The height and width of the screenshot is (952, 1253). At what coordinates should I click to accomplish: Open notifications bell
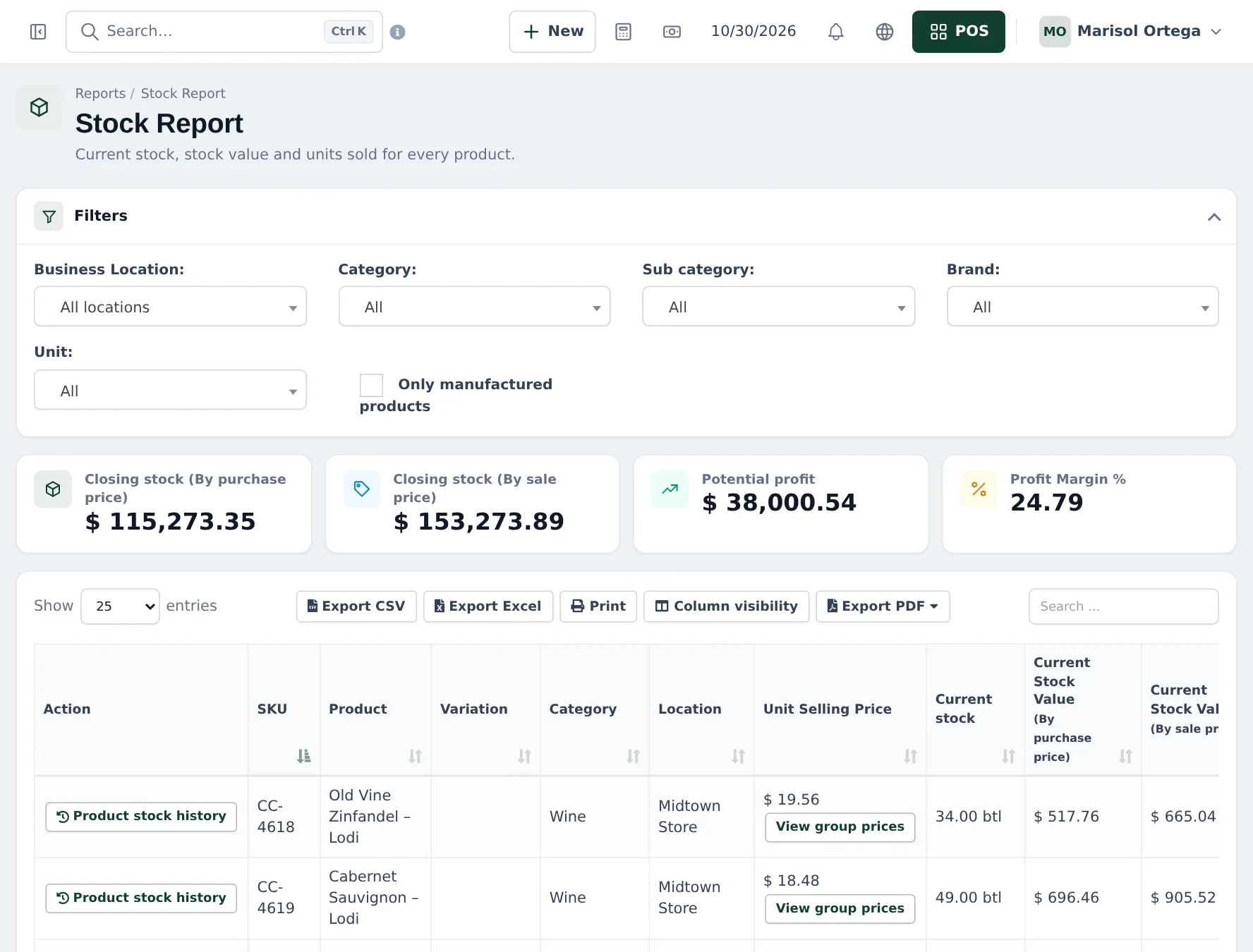835,32
